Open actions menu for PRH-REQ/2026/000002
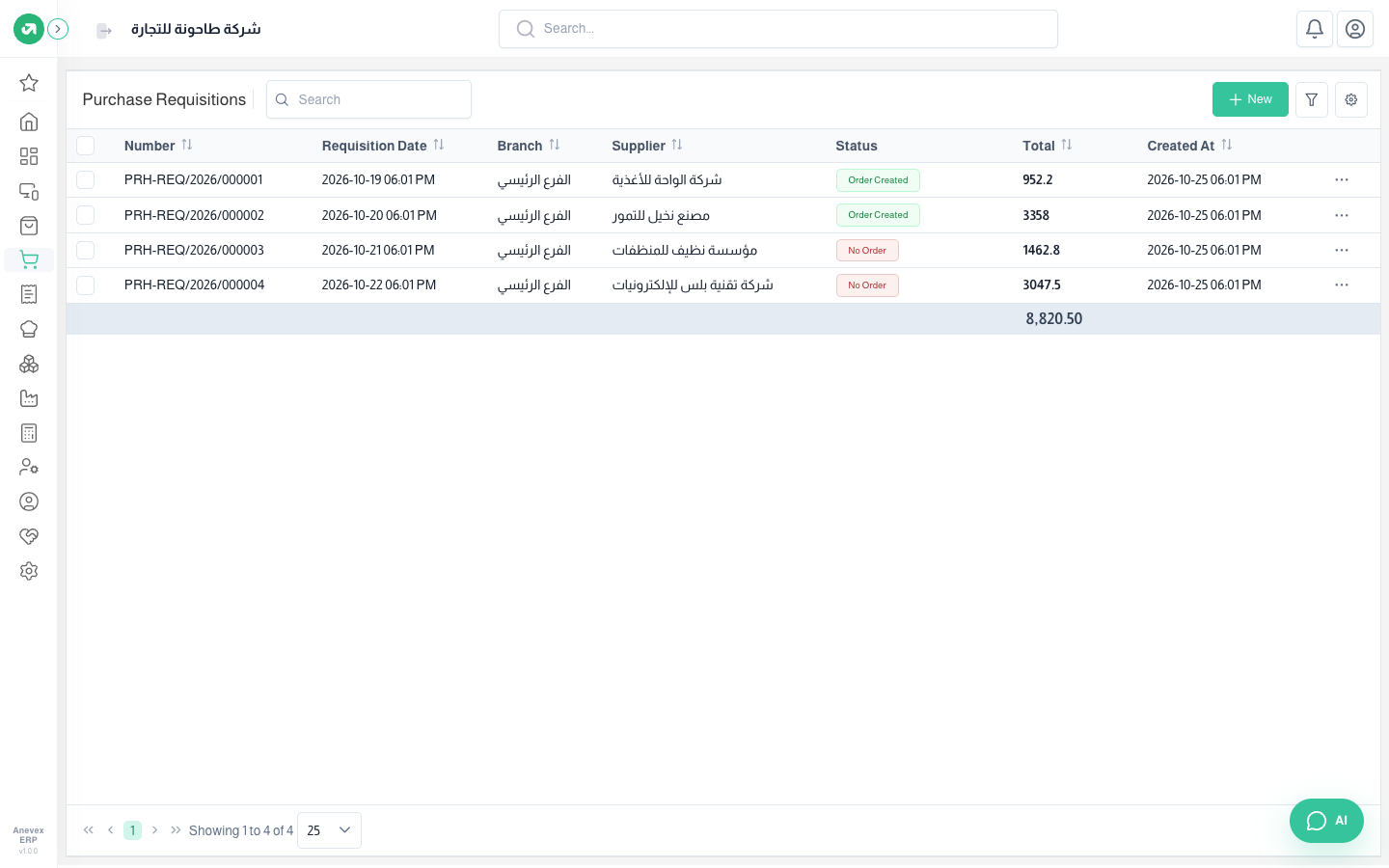This screenshot has height=868, width=1389. (x=1342, y=215)
